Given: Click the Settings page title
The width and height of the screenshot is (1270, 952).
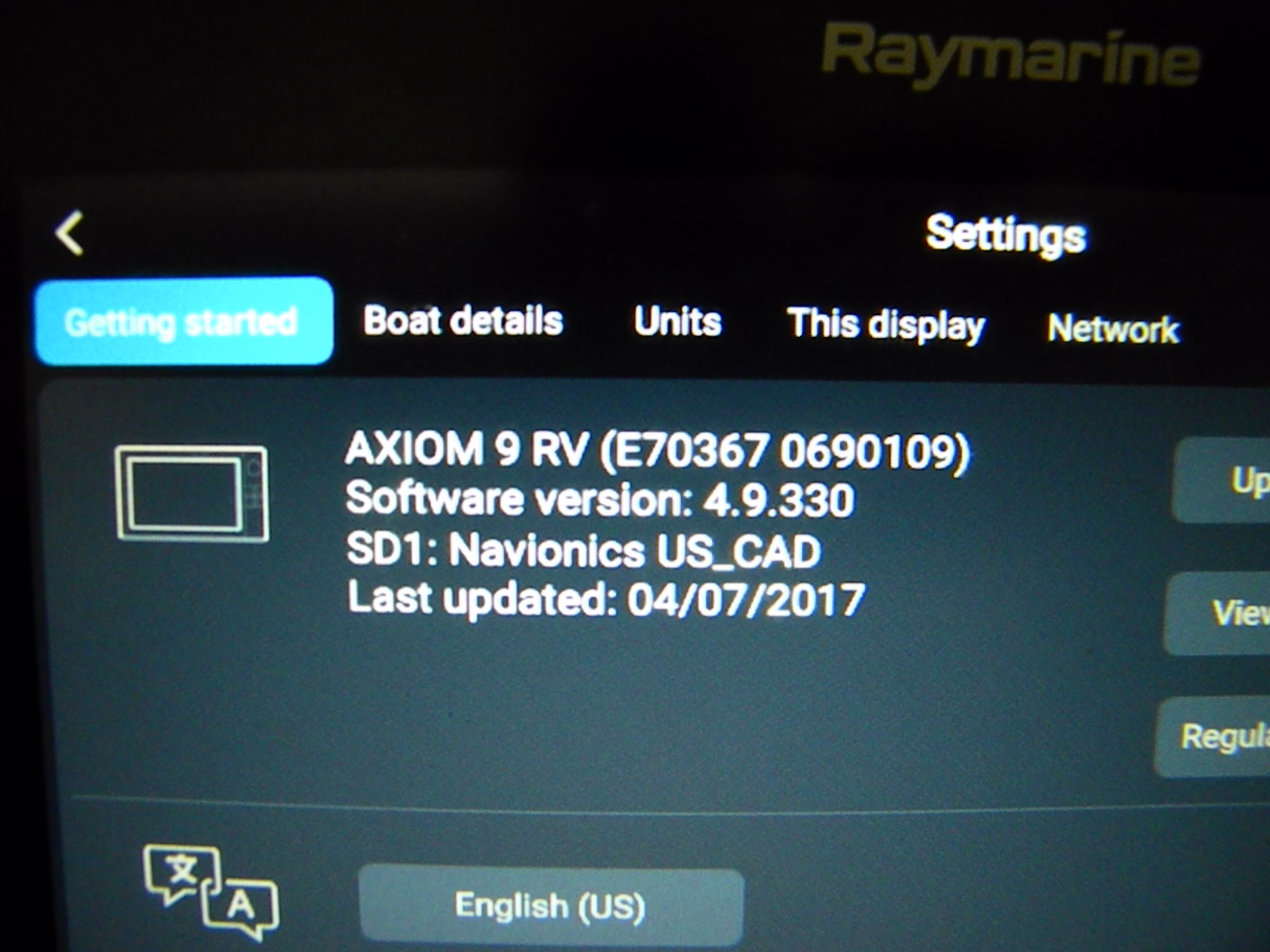Looking at the screenshot, I should 1006,234.
